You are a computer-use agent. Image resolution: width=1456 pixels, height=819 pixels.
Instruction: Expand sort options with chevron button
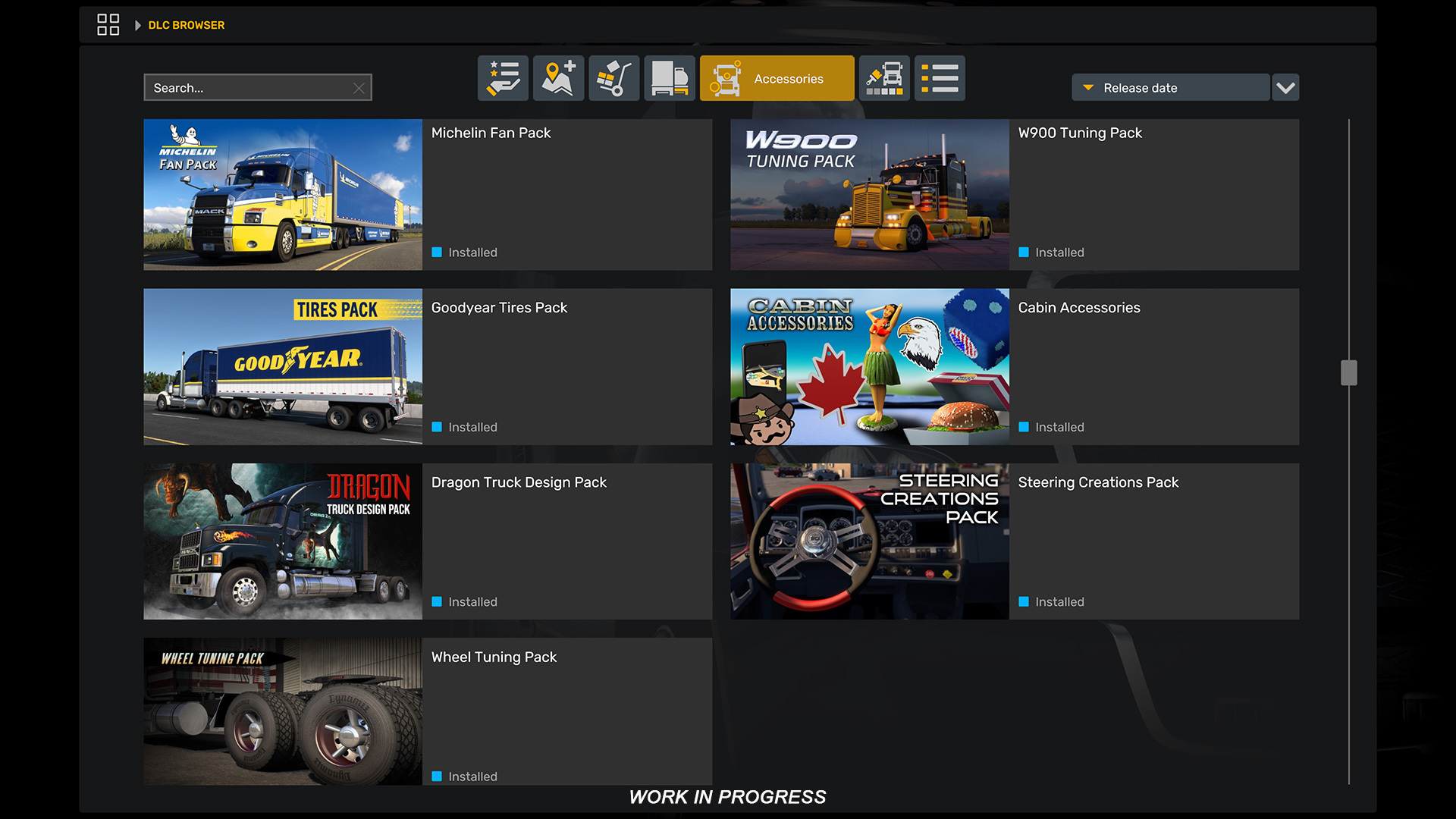pyautogui.click(x=1285, y=88)
